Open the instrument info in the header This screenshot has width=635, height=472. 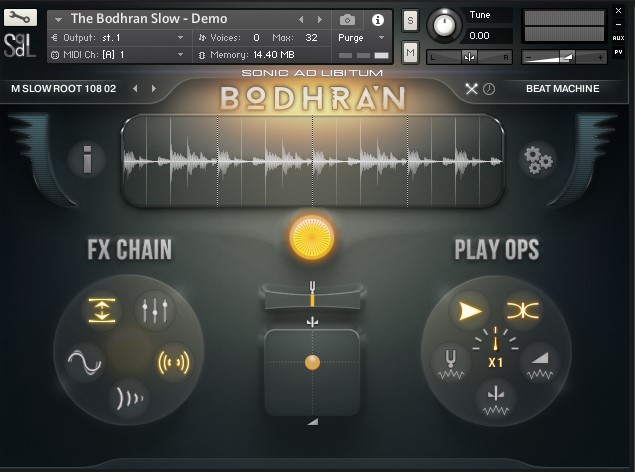click(x=377, y=19)
